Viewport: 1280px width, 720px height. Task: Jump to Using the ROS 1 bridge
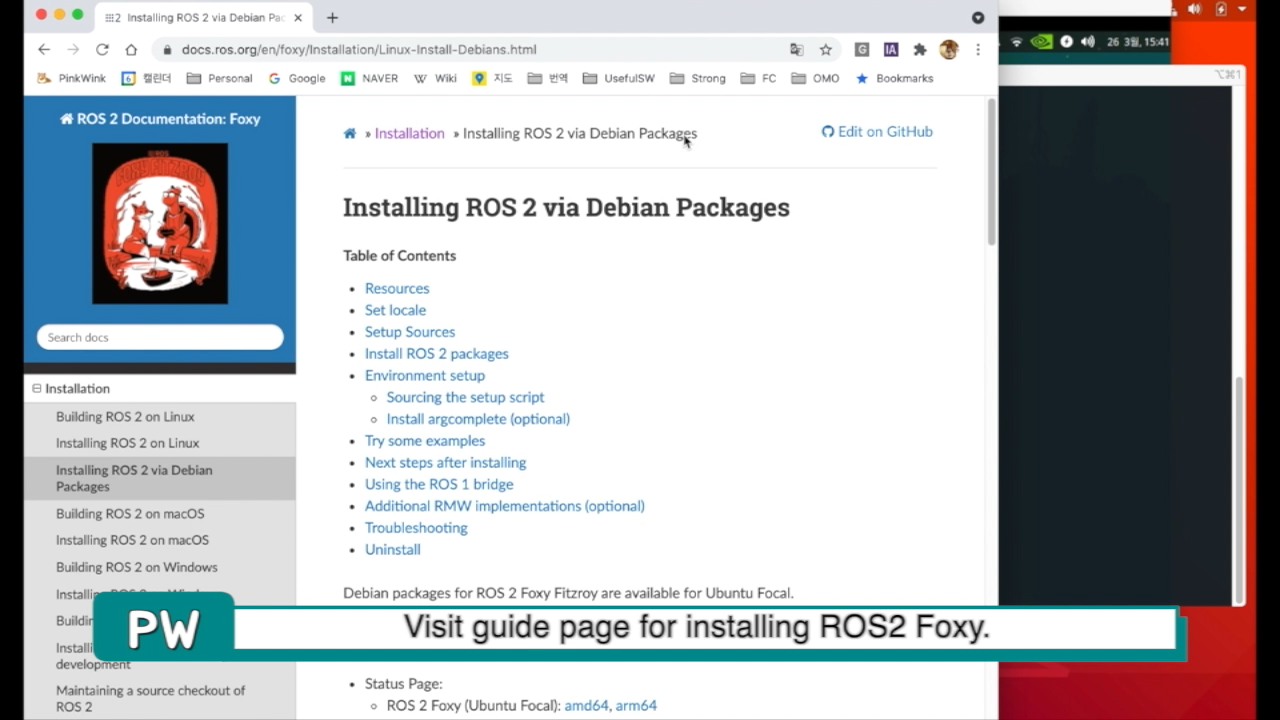(x=439, y=484)
